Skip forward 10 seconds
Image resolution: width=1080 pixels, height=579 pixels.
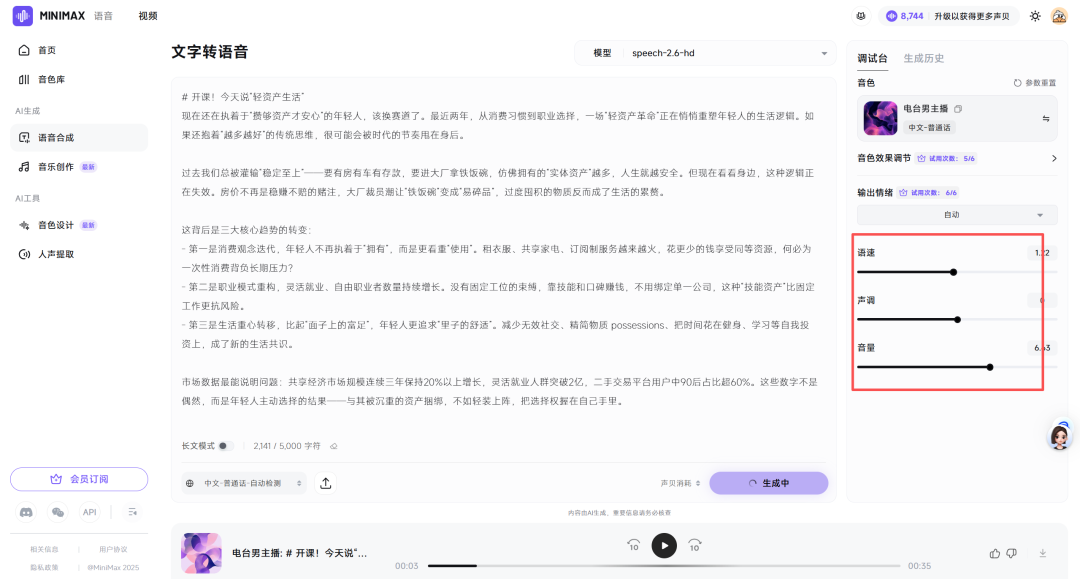coord(695,545)
